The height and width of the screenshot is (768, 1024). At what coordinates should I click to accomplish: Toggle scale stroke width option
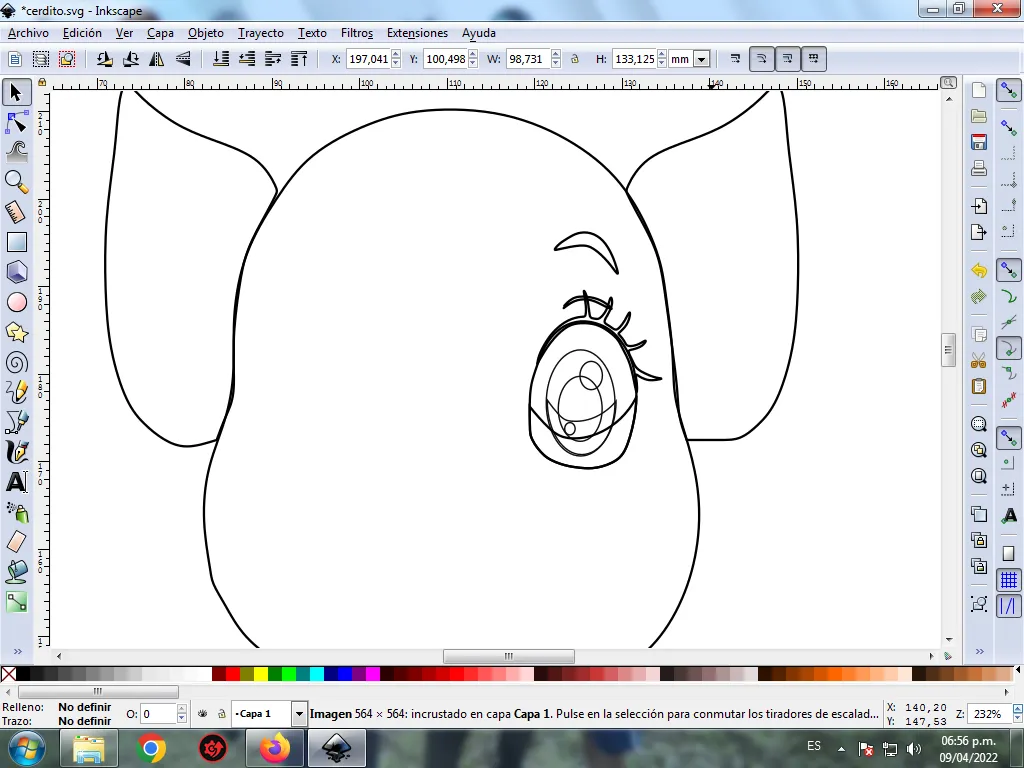tap(735, 59)
